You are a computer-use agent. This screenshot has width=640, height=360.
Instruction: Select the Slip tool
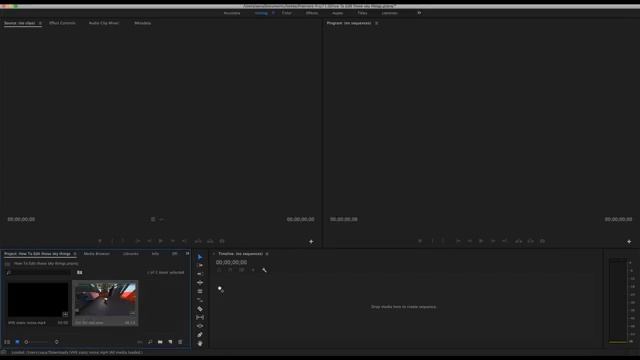coord(200,318)
